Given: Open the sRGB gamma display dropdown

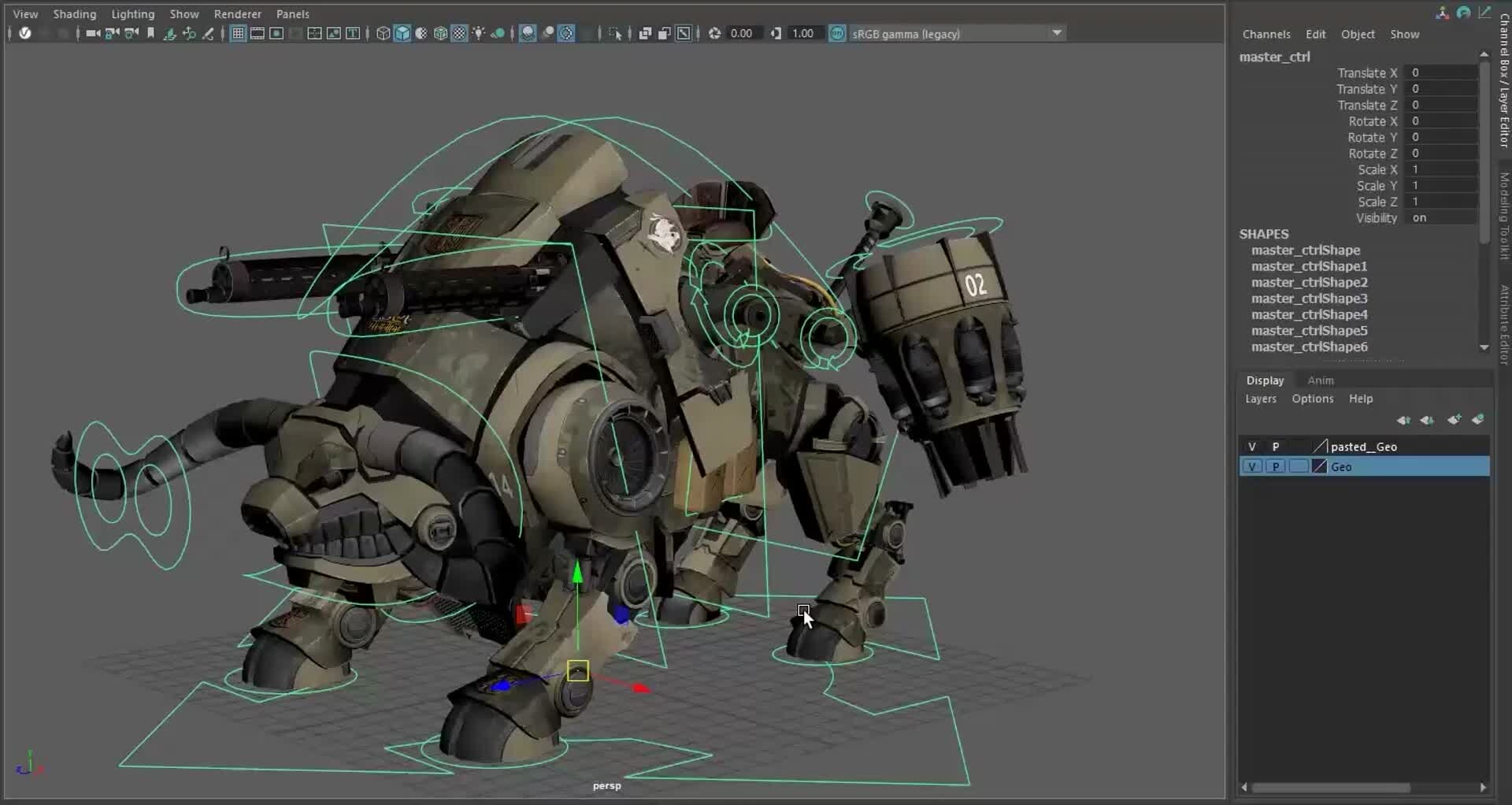Looking at the screenshot, I should click(1058, 33).
